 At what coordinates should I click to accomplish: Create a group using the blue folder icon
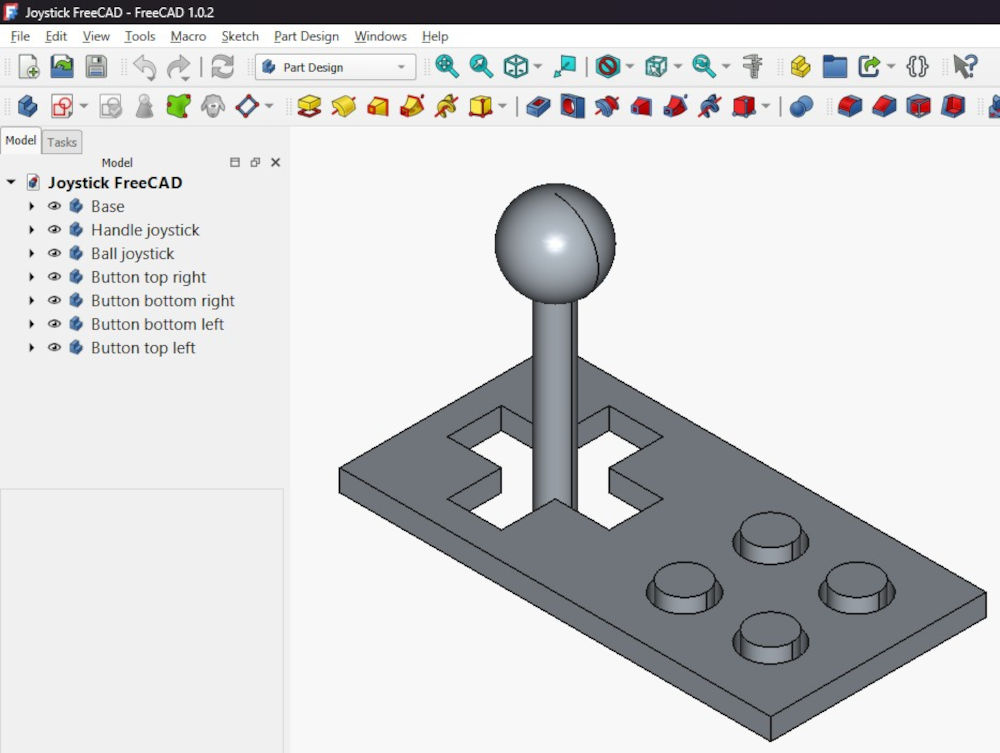click(835, 66)
